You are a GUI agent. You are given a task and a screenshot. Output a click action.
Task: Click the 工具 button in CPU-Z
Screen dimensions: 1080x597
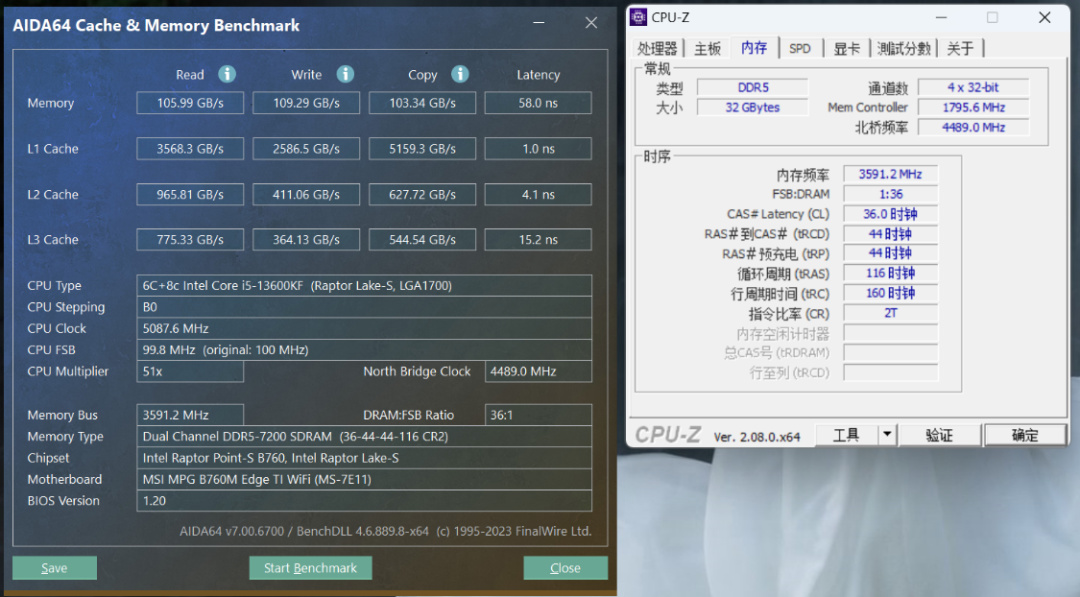(847, 434)
